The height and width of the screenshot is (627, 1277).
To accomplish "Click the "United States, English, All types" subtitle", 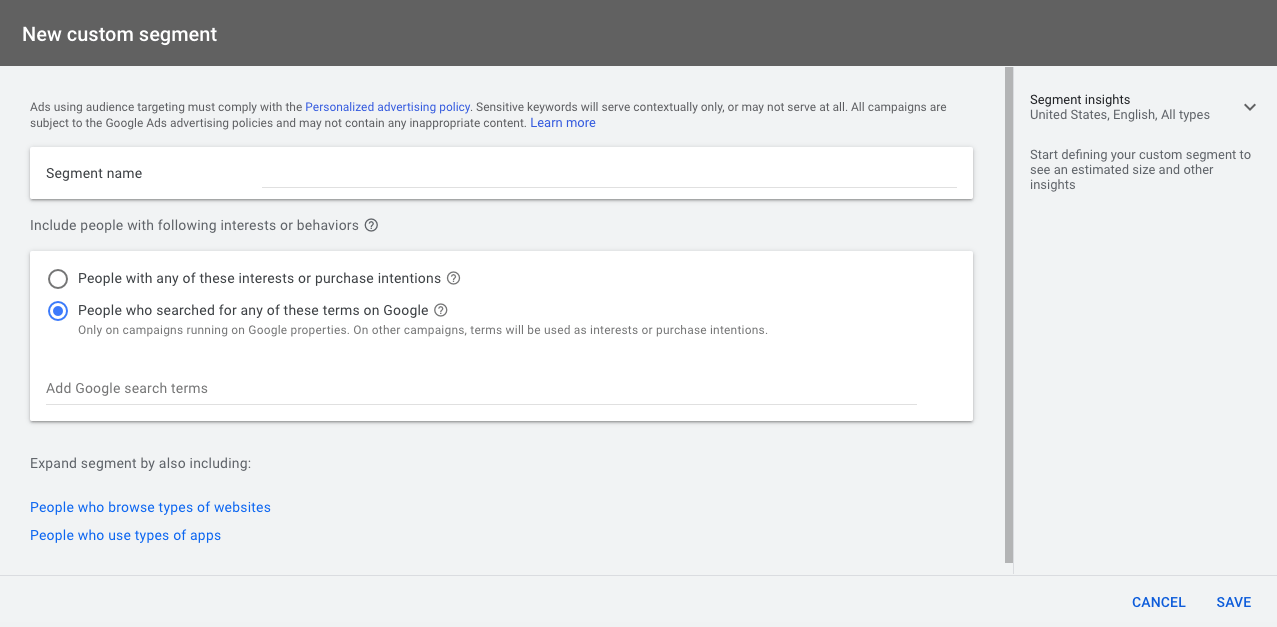I will click(x=1119, y=115).
